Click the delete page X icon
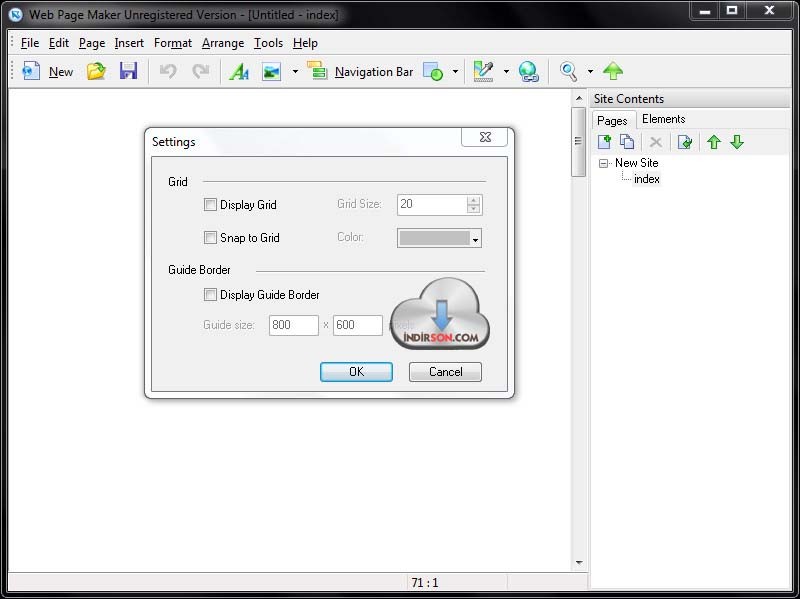Viewport: 800px width, 599px height. [656, 142]
